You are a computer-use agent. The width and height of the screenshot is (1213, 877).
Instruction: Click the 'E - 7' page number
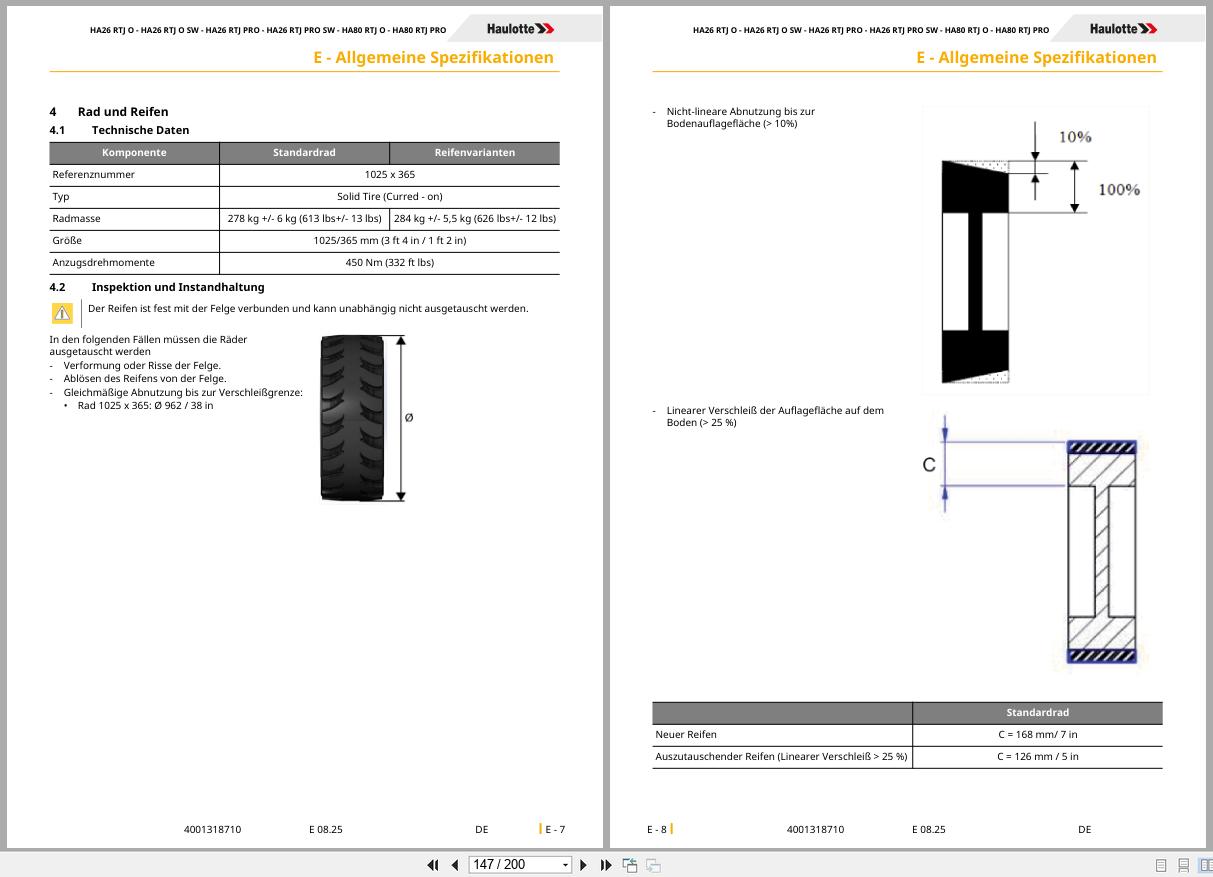555,829
